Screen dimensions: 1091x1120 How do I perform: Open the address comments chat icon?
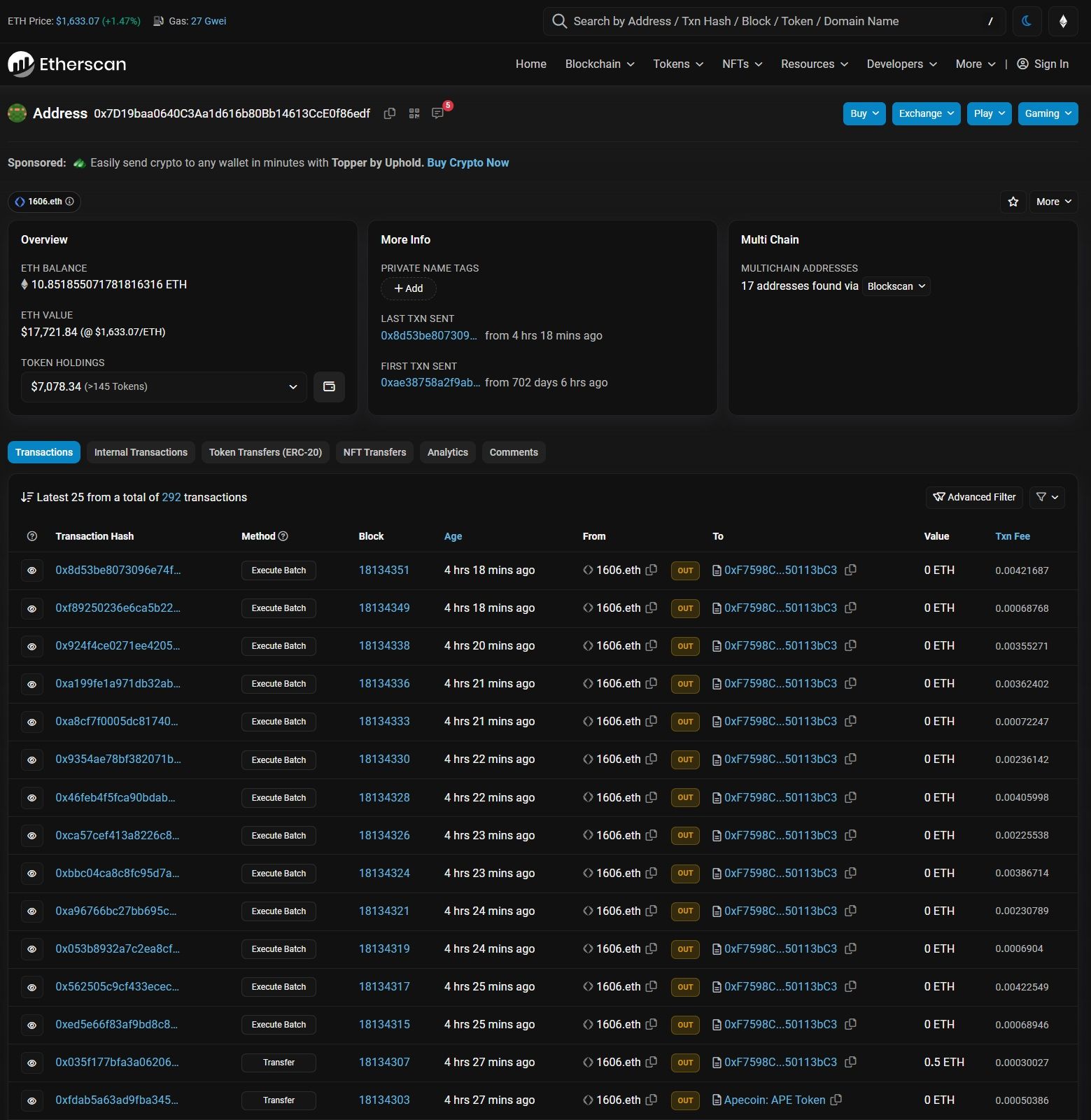tap(437, 113)
